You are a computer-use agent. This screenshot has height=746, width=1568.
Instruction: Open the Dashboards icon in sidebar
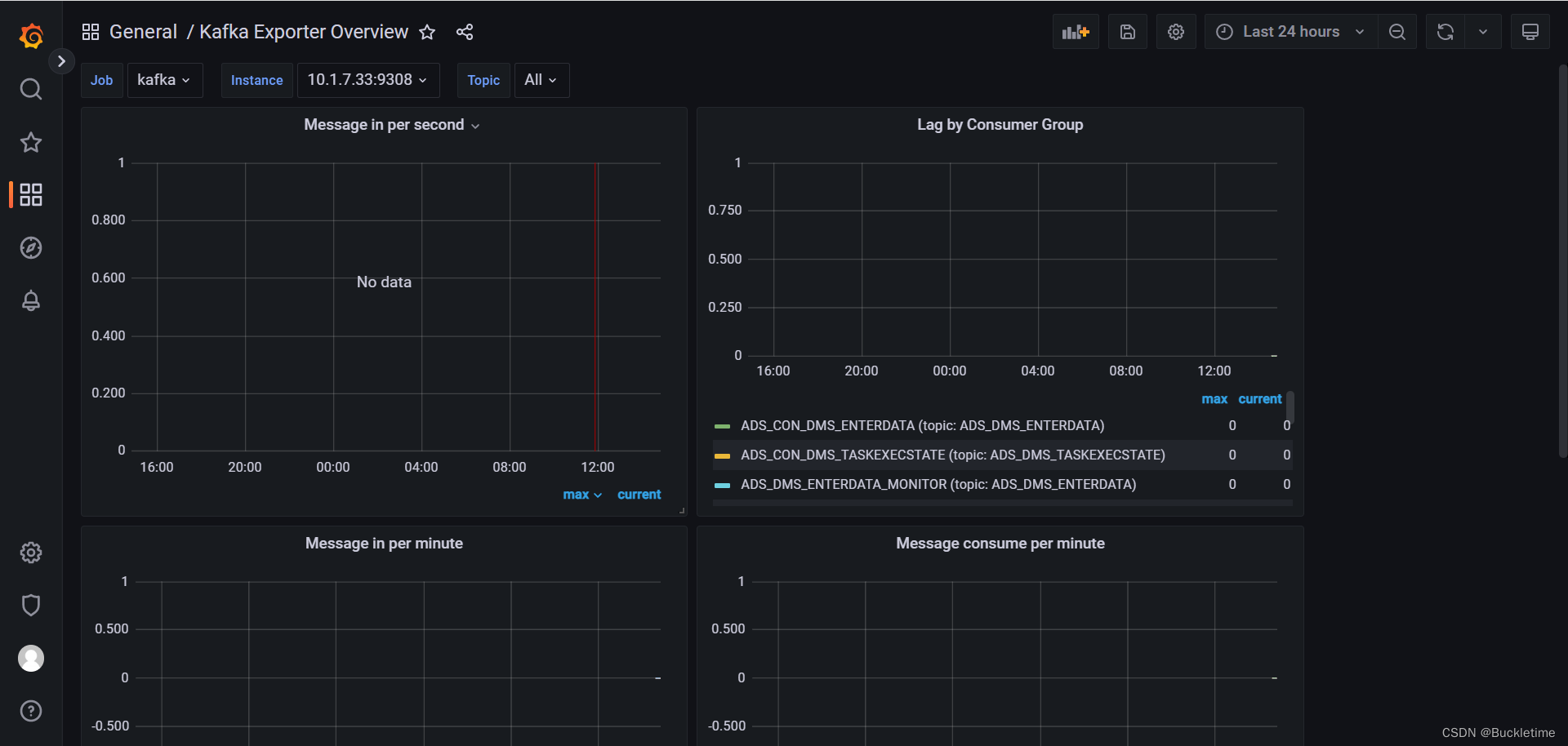click(x=31, y=194)
